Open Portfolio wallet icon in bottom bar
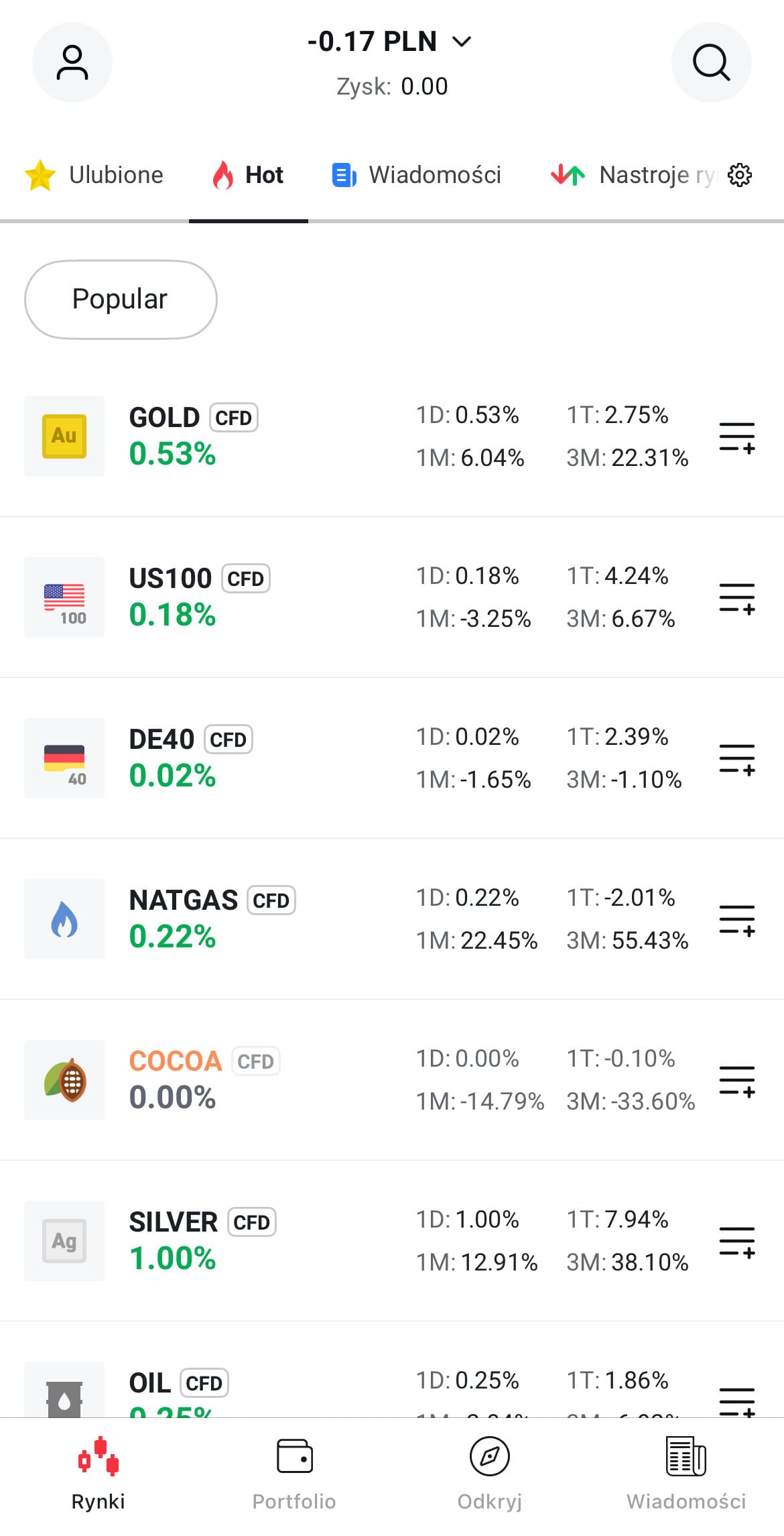 click(294, 1456)
